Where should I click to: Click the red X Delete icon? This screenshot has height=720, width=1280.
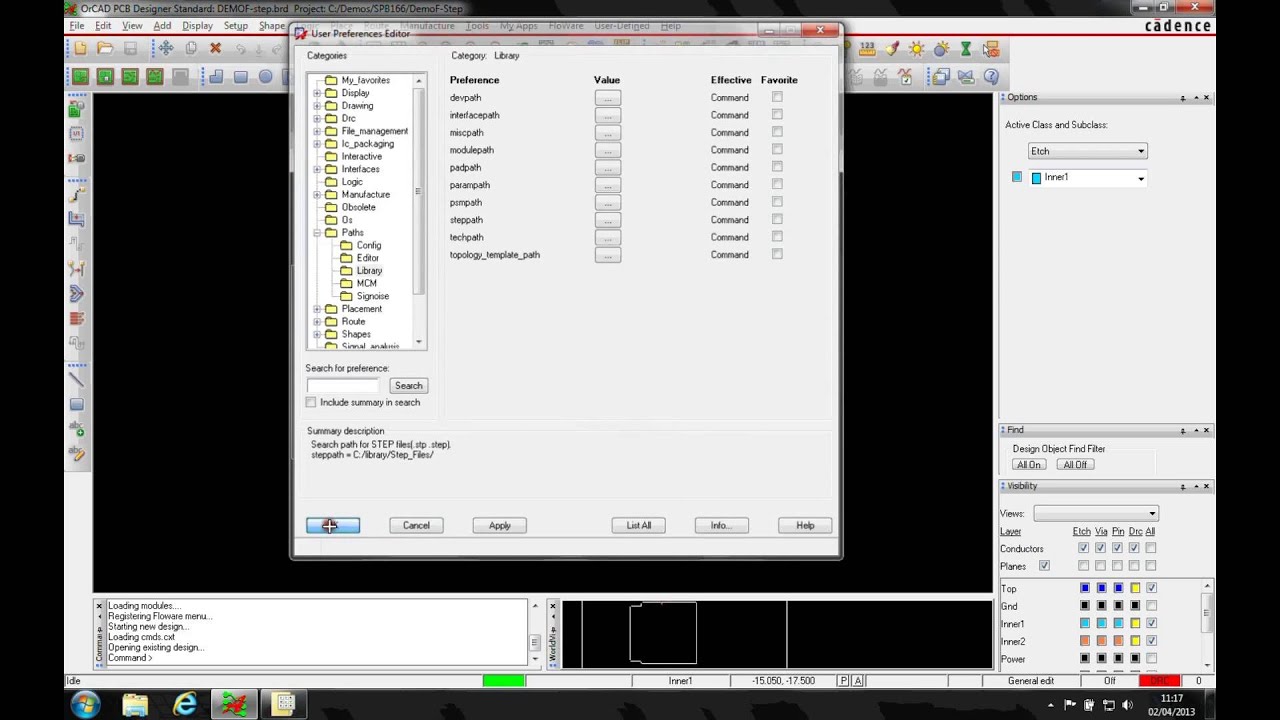[215, 48]
